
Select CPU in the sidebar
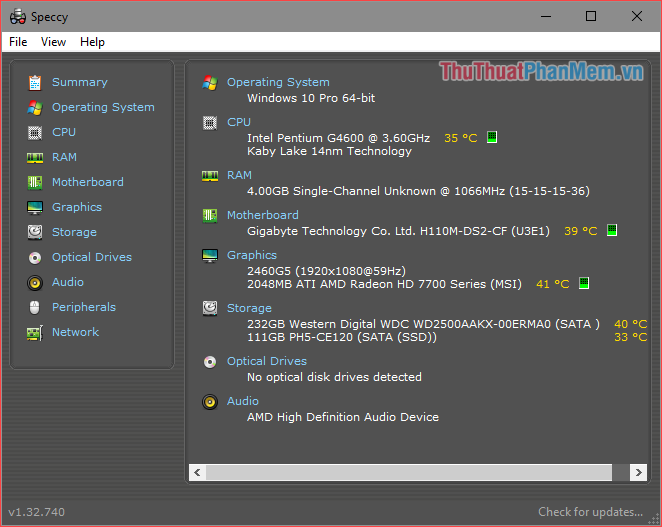point(64,132)
